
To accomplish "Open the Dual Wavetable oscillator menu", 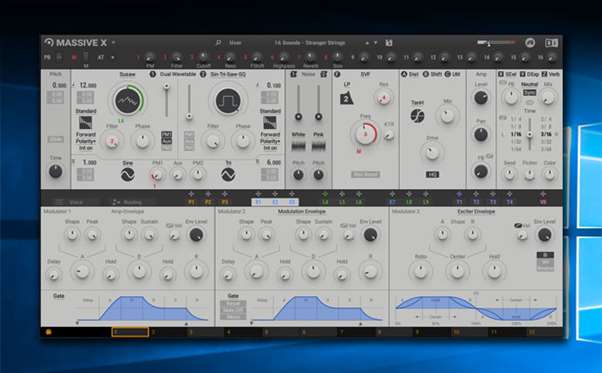I will [x=178, y=74].
